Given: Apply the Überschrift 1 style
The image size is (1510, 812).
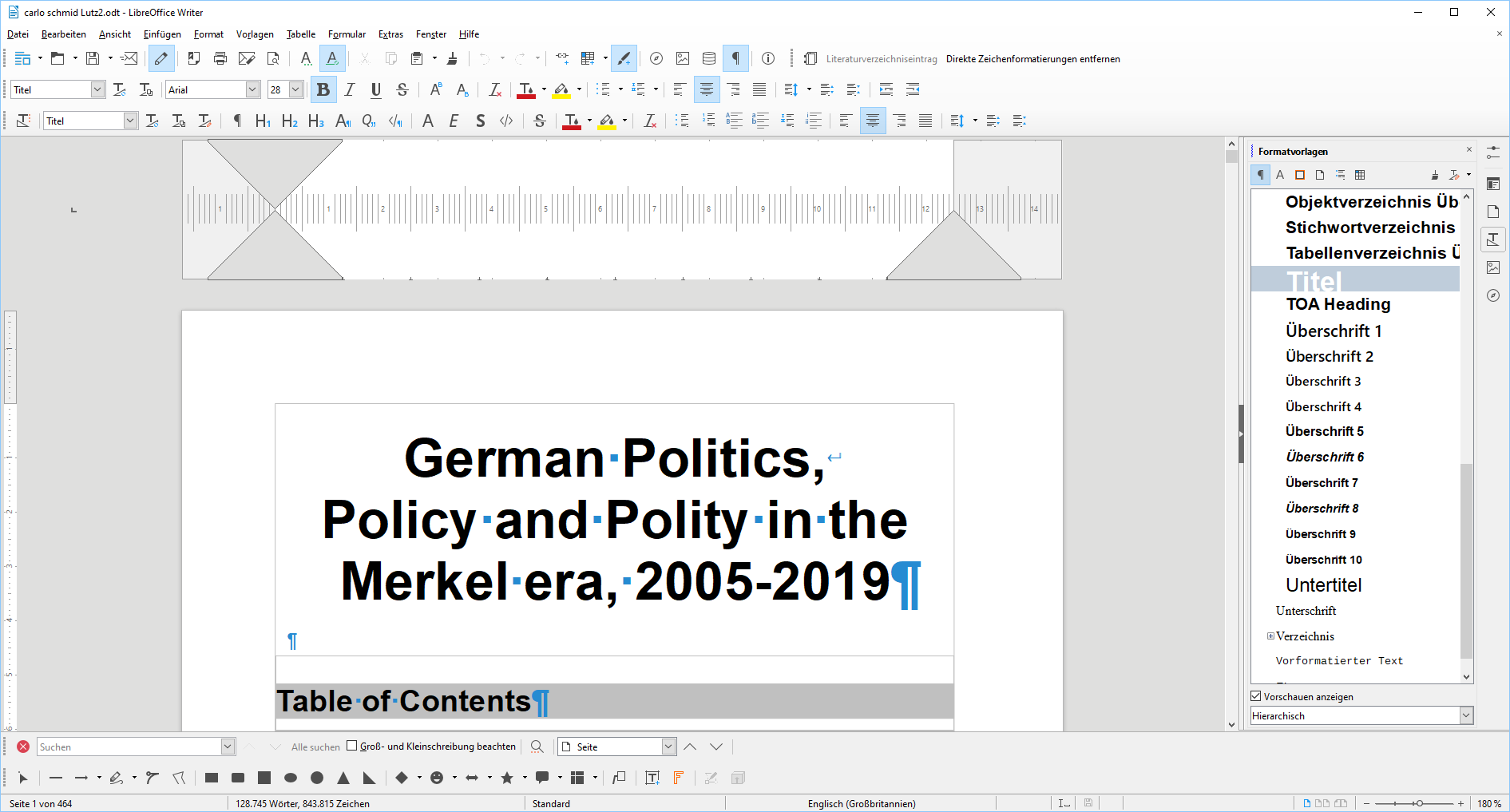Looking at the screenshot, I should tap(1333, 331).
